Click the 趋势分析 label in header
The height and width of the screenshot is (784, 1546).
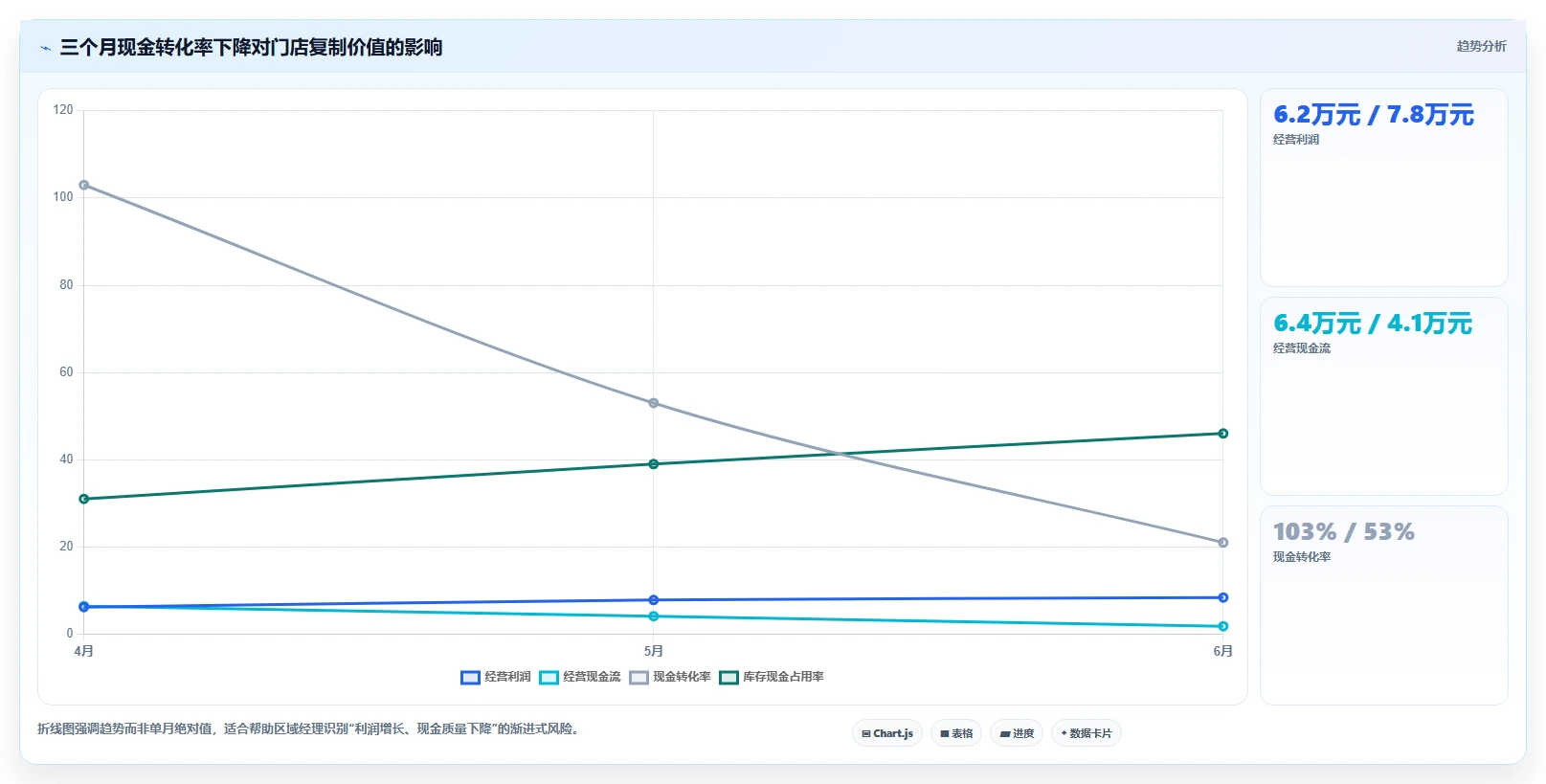[x=1481, y=46]
